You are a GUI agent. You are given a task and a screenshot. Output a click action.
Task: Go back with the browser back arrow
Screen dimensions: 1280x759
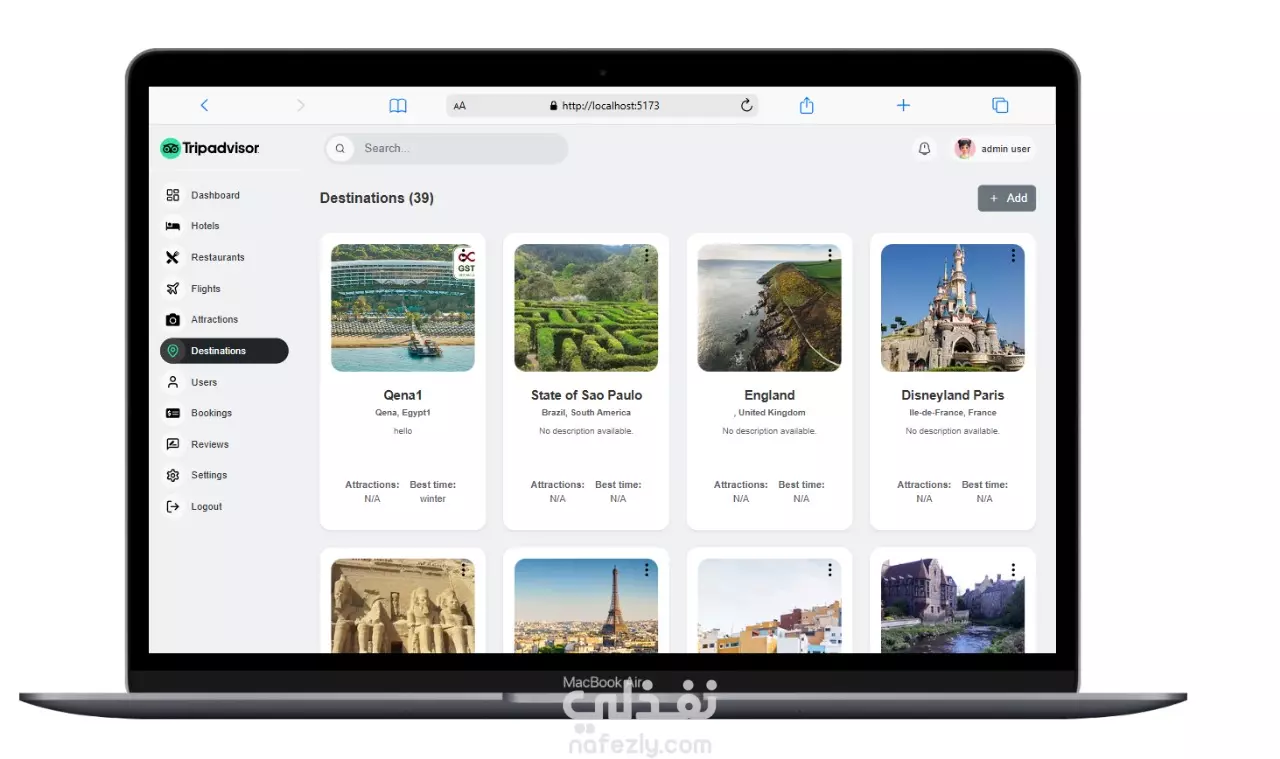point(204,105)
